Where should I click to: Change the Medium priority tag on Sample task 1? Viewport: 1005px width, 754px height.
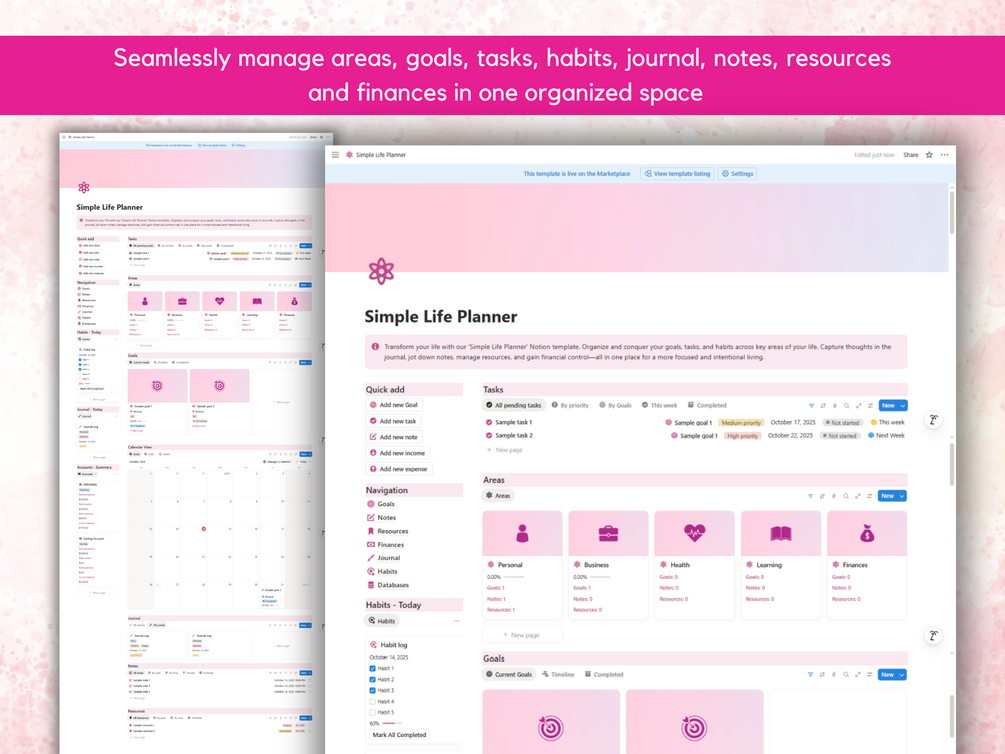pyautogui.click(x=741, y=423)
